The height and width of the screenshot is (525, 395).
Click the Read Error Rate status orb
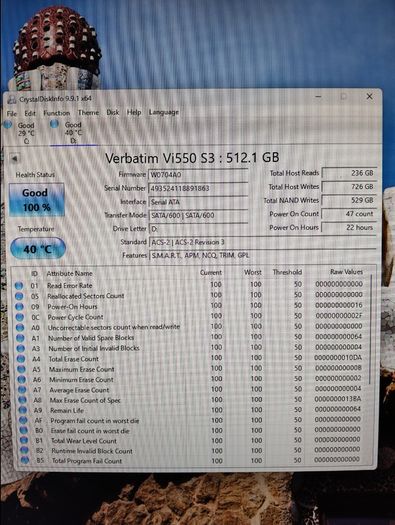19,286
